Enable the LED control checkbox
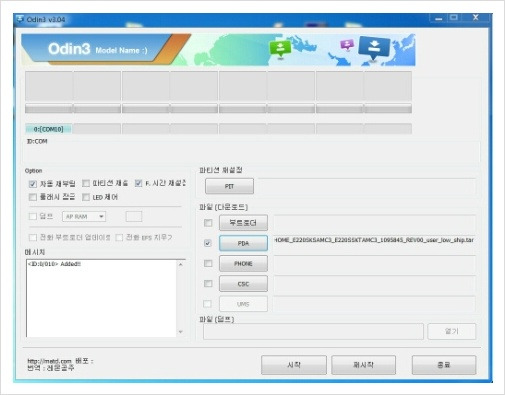The height and width of the screenshot is (395, 505). 86,197
